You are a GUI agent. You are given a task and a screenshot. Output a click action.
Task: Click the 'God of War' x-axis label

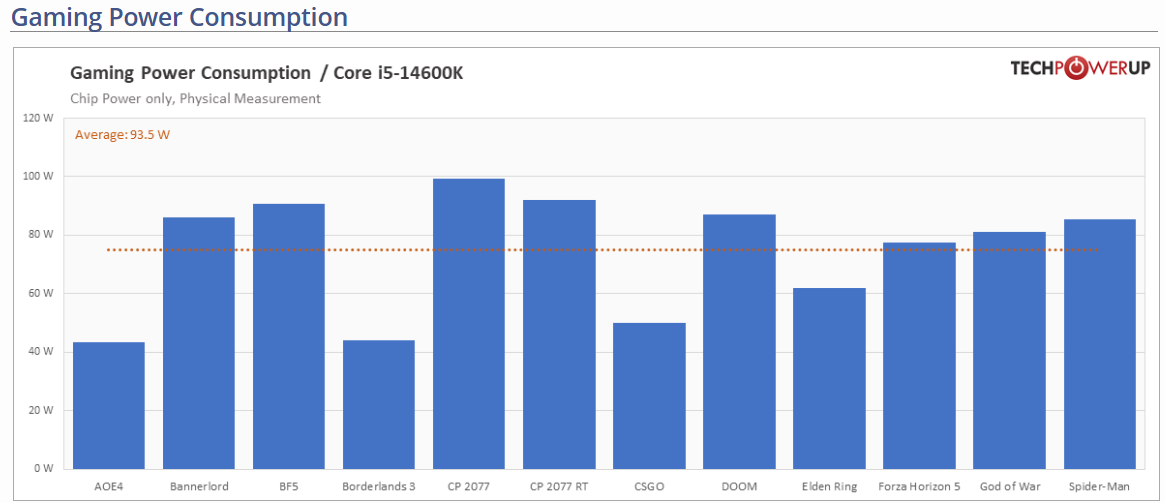click(1010, 487)
